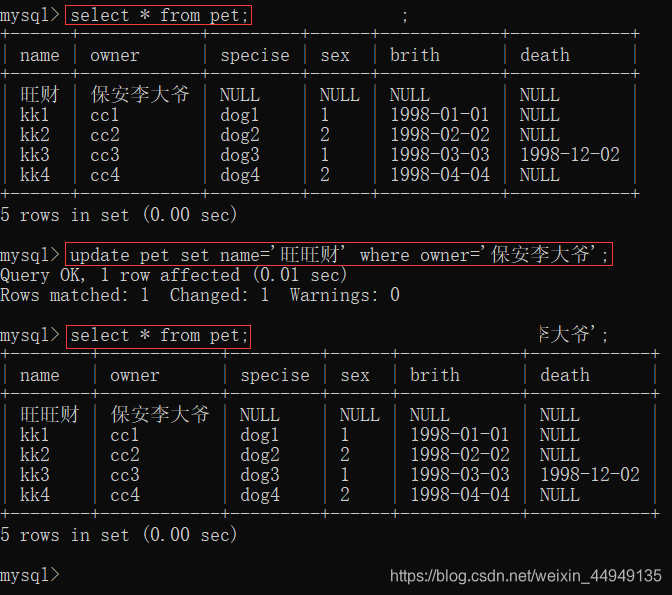Image resolution: width=672 pixels, height=595 pixels.
Task: Click "cc2" in the first result table
Action: tap(105, 135)
